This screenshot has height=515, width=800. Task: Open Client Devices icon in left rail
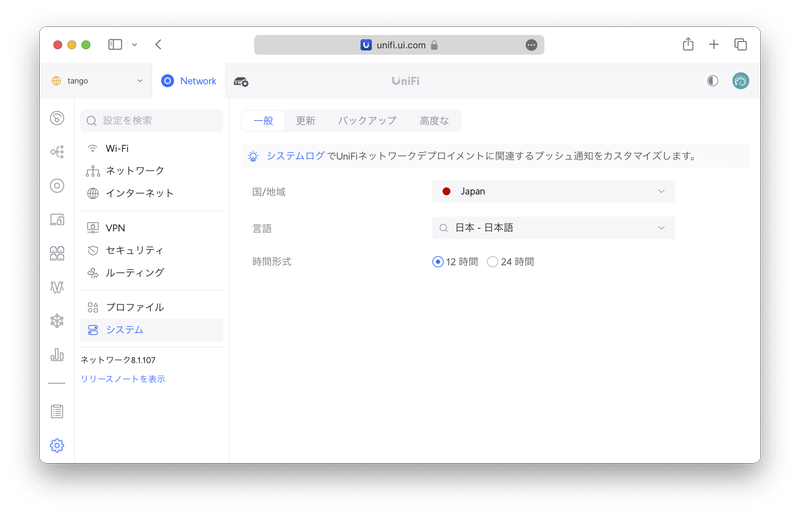tap(57, 219)
